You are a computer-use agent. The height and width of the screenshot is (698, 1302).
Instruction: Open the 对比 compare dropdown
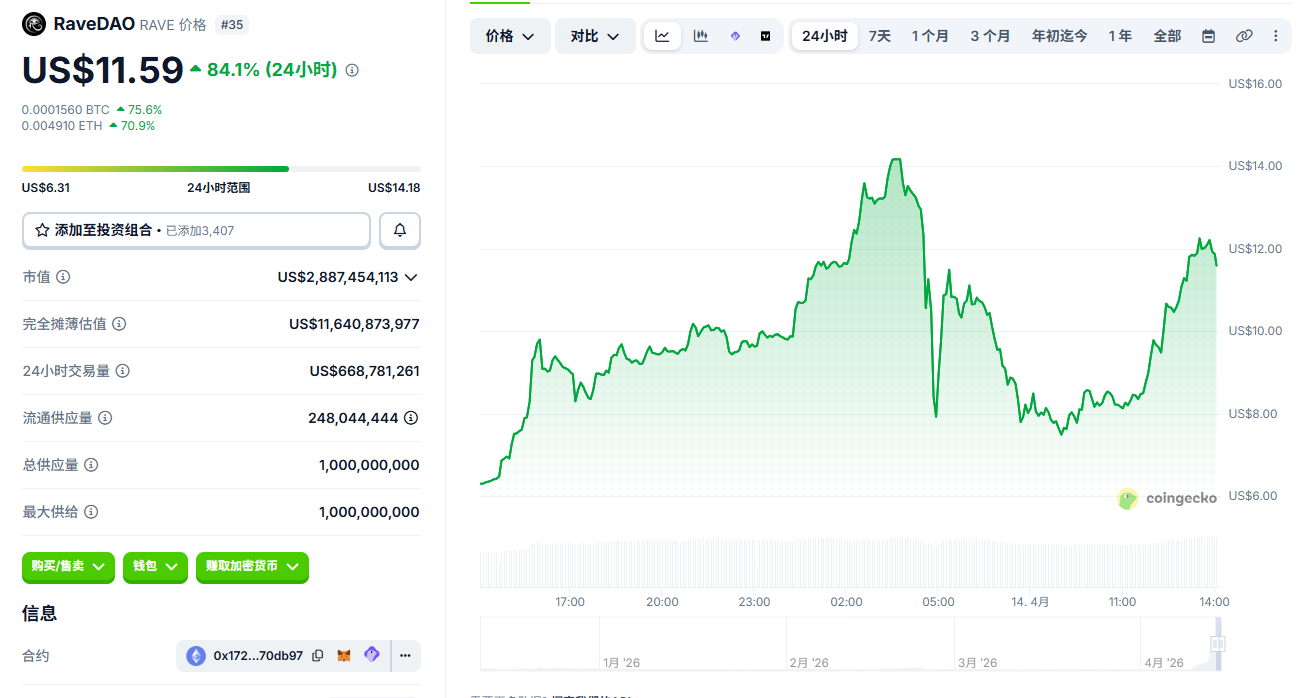595,36
